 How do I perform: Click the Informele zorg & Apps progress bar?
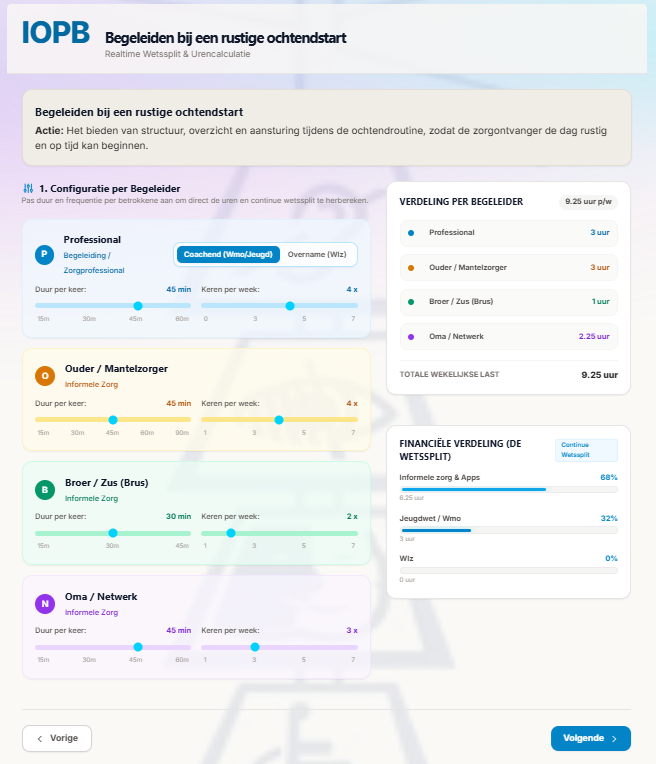508,489
